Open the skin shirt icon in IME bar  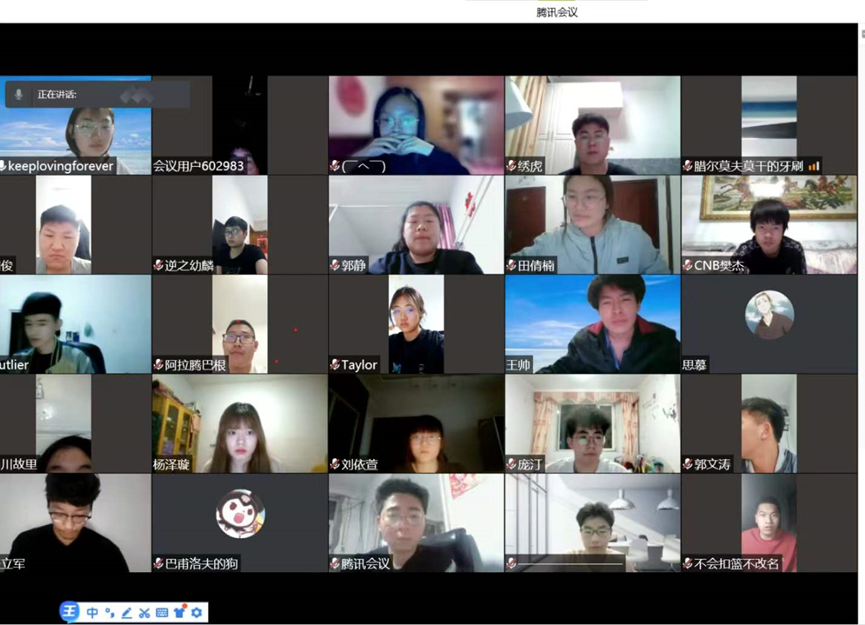point(180,612)
